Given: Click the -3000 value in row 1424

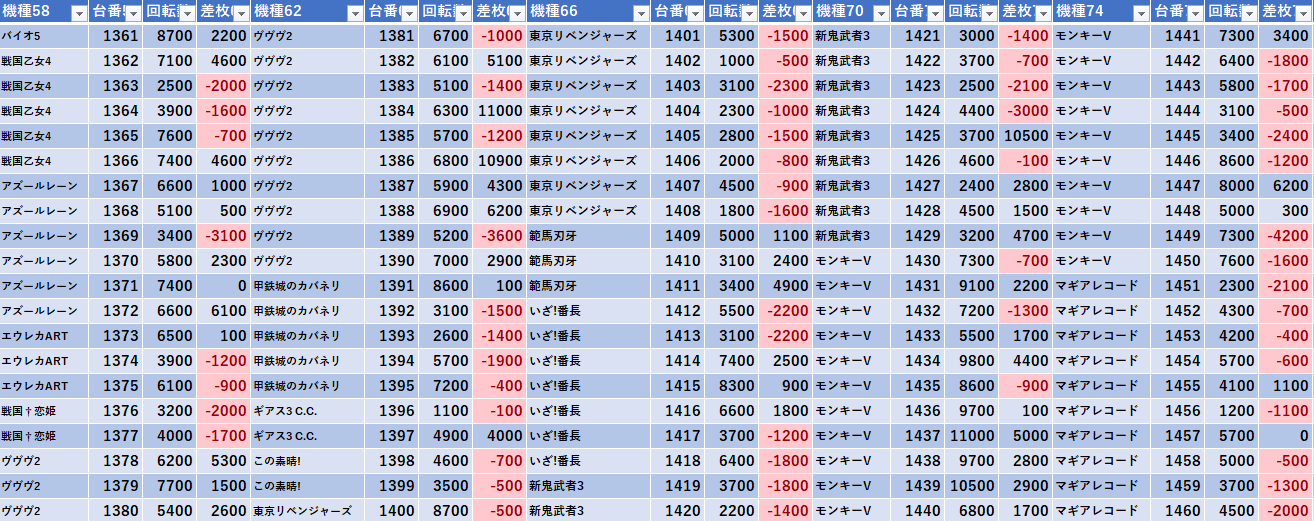Looking at the screenshot, I should pos(1026,111).
